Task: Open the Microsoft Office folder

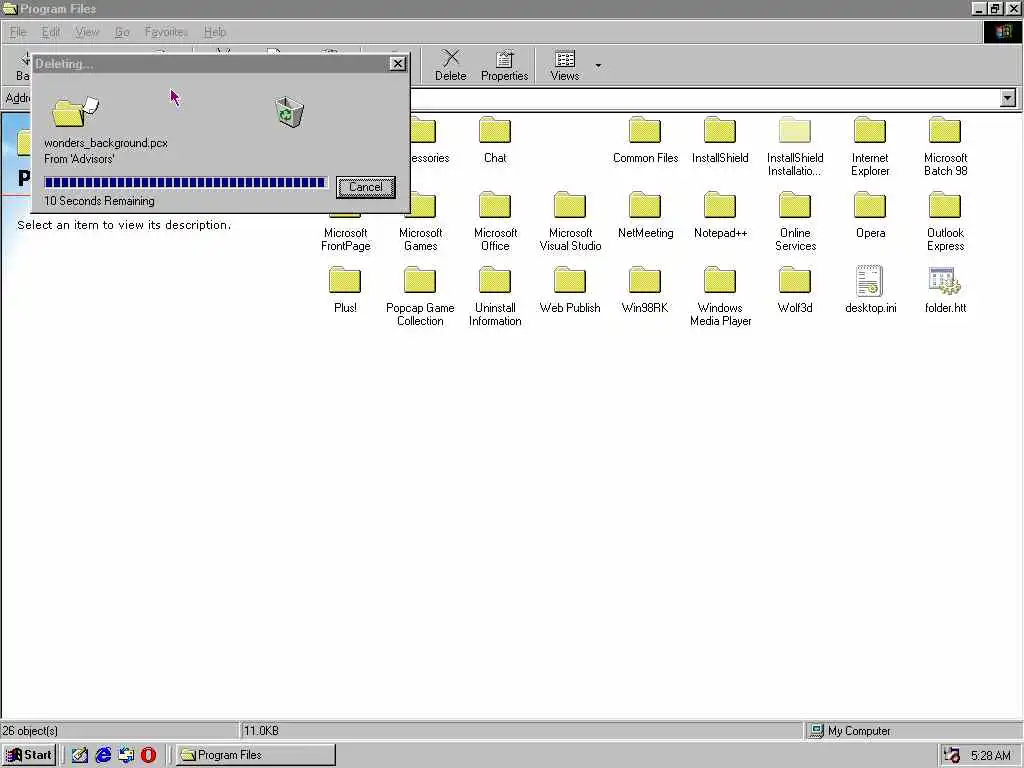Action: coord(495,221)
